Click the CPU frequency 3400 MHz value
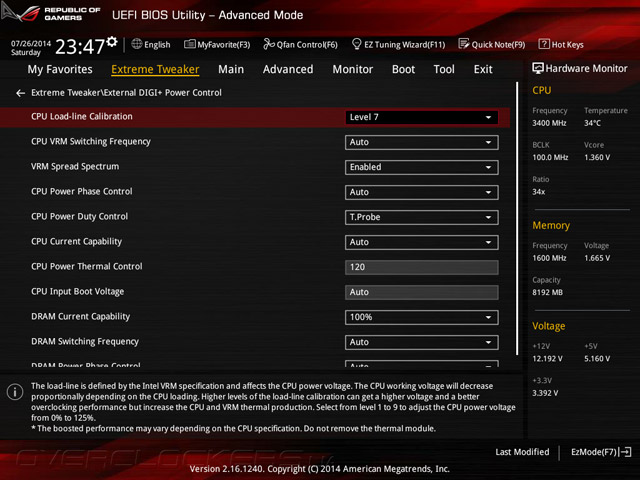 549,123
